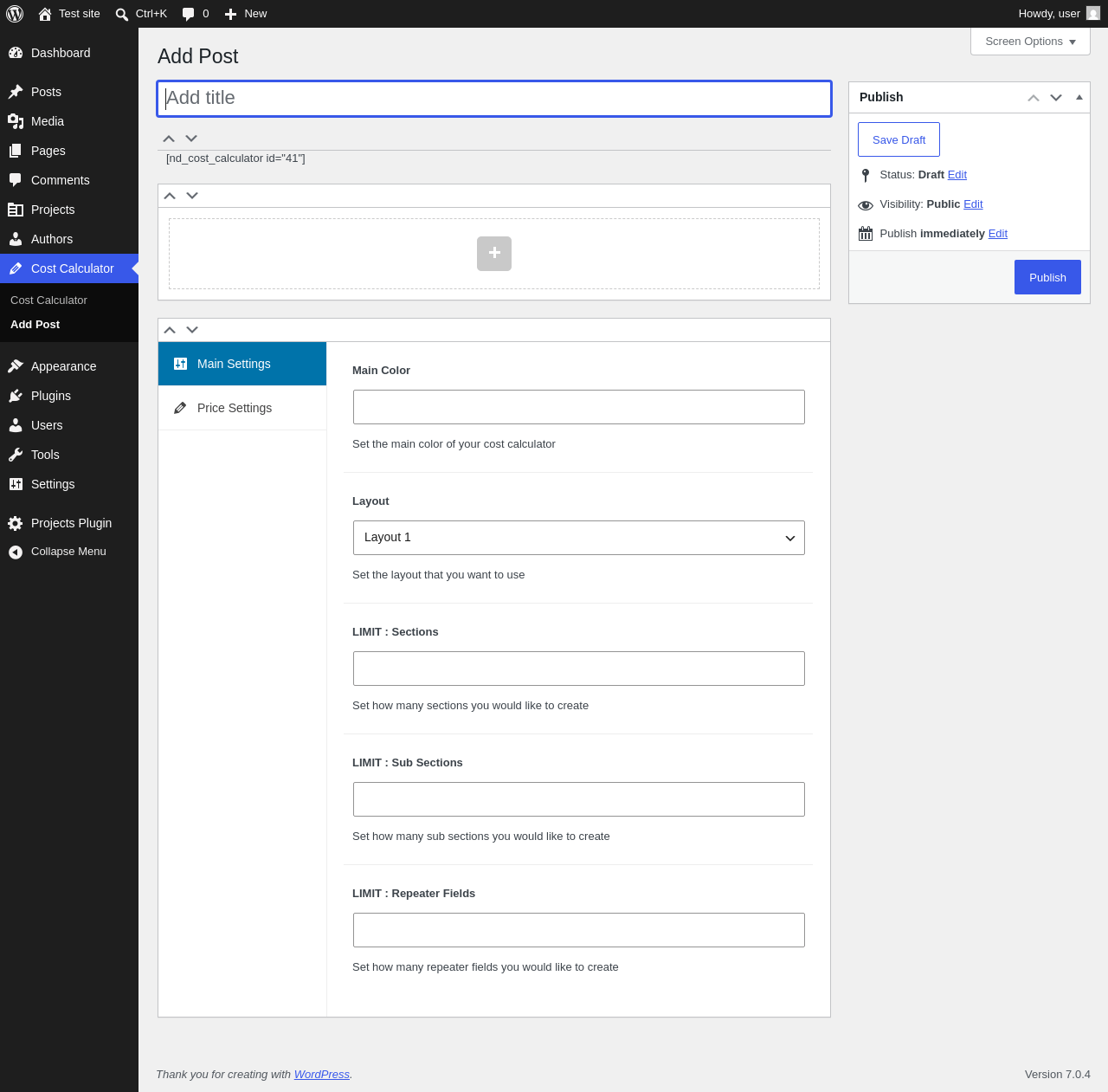
Task: Edit the Publish immediately schedule link
Action: [998, 234]
